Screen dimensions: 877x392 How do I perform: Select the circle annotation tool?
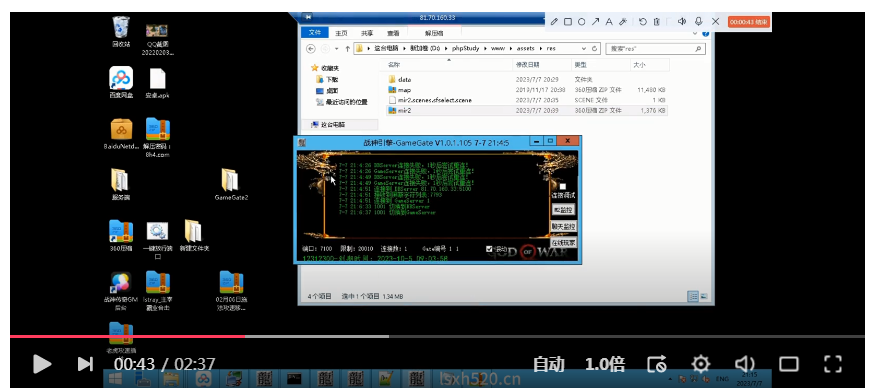pos(582,22)
